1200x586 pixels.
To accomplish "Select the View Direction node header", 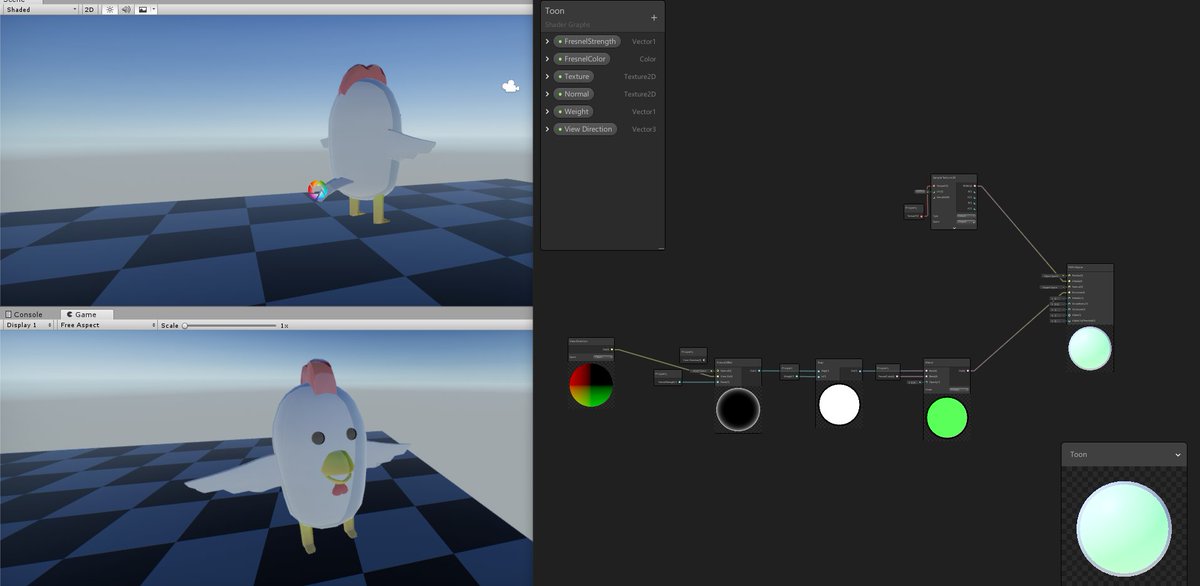I will pos(591,341).
